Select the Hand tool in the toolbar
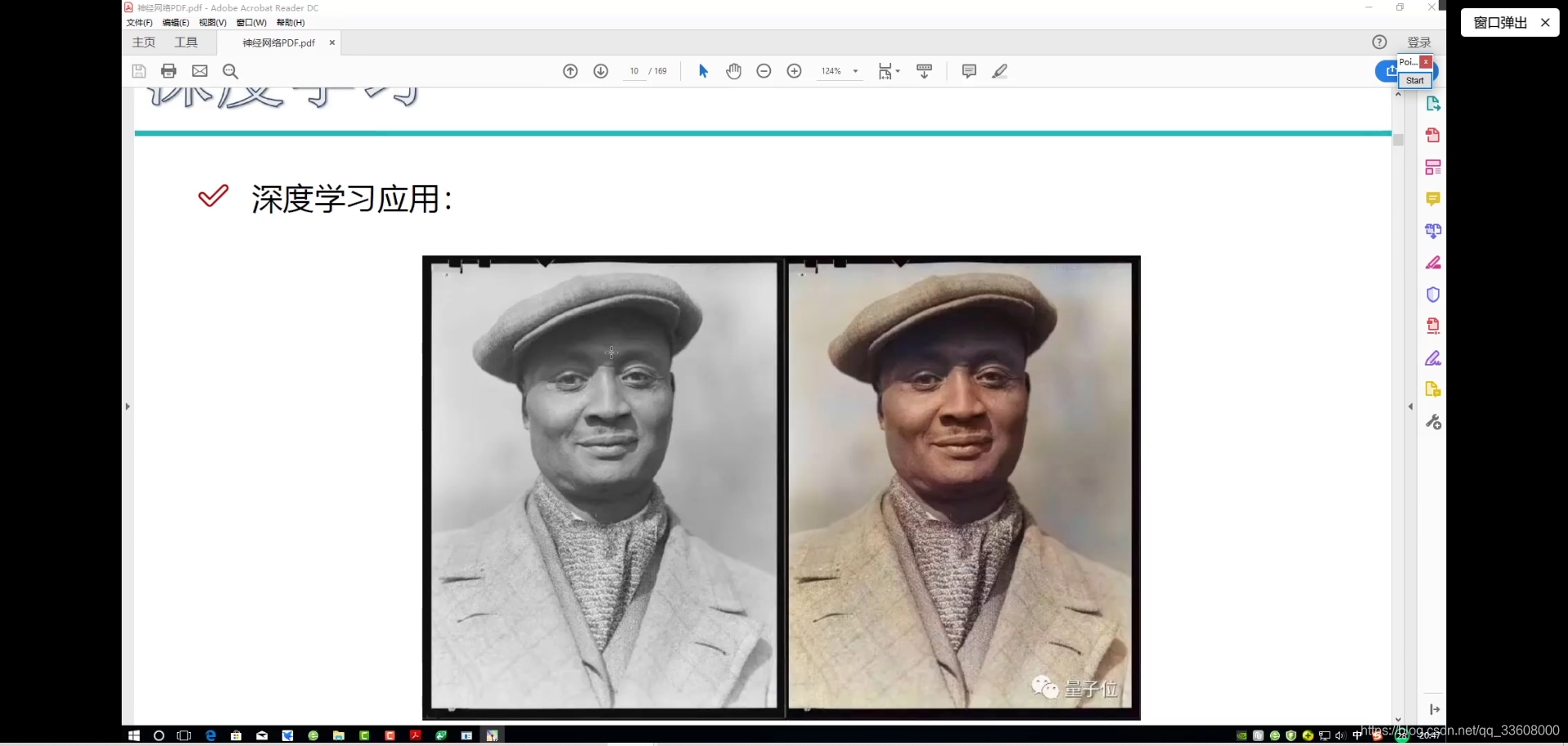Viewport: 1568px width, 746px height. click(733, 71)
